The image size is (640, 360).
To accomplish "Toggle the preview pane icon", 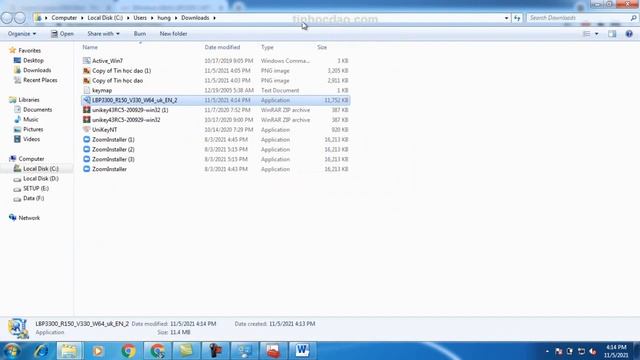I will pyautogui.click(x=612, y=34).
